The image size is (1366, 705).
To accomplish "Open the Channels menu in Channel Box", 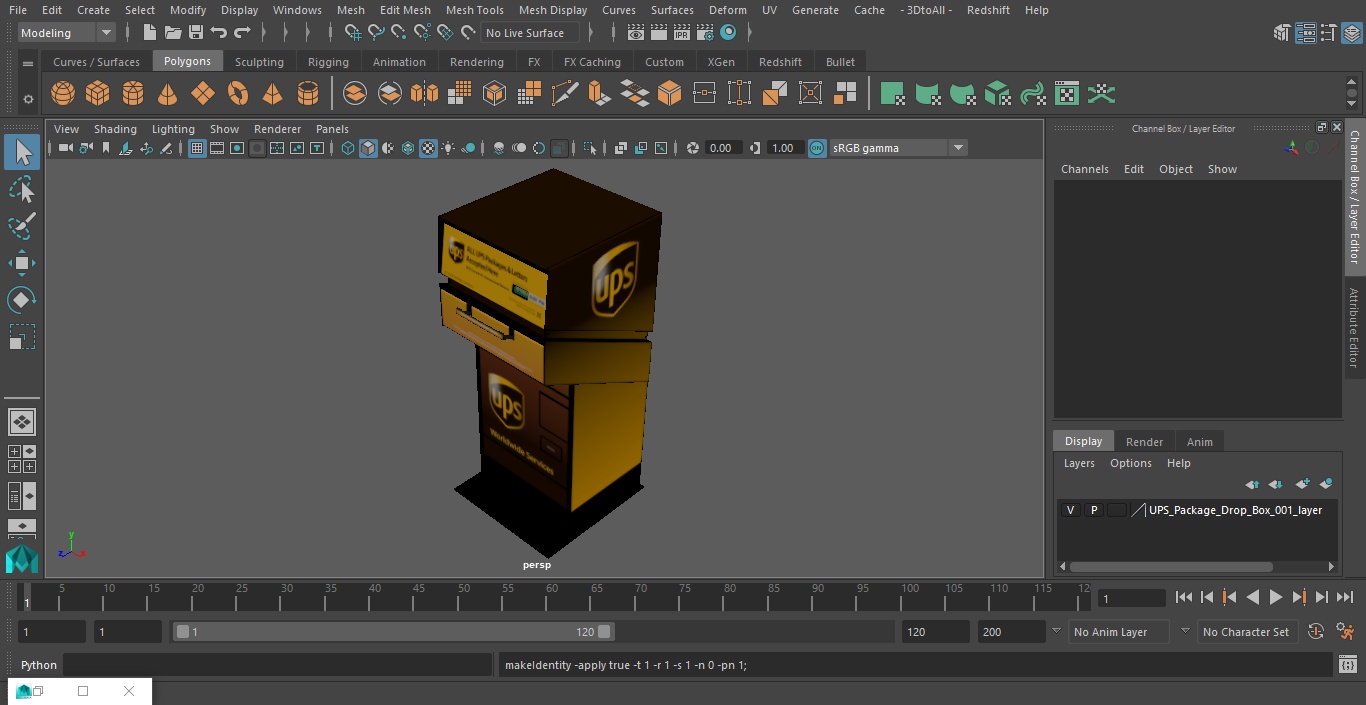I will click(x=1084, y=169).
